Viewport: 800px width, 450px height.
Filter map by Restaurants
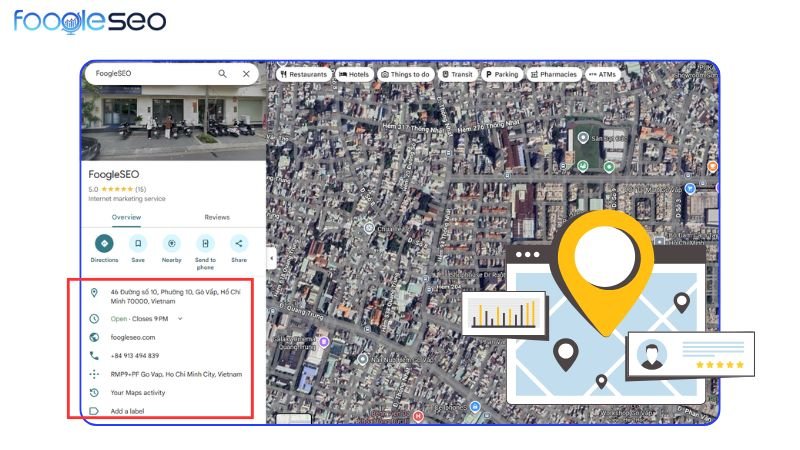[303, 74]
